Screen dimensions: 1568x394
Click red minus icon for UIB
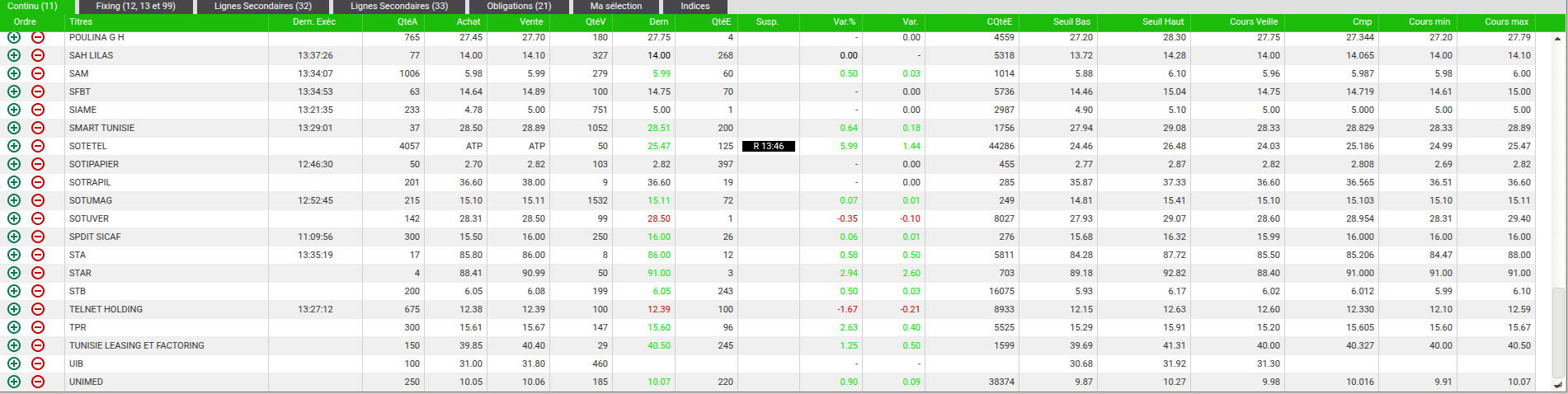point(38,364)
